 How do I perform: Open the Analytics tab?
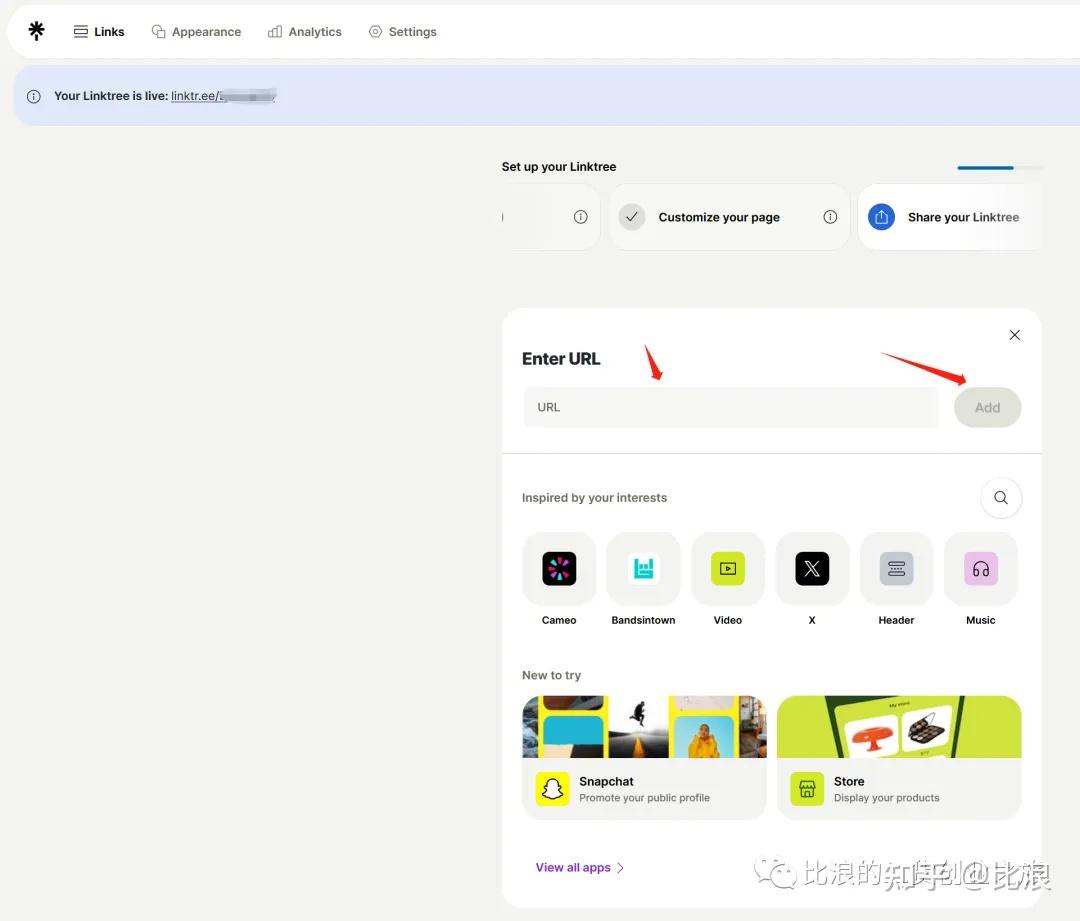click(305, 31)
